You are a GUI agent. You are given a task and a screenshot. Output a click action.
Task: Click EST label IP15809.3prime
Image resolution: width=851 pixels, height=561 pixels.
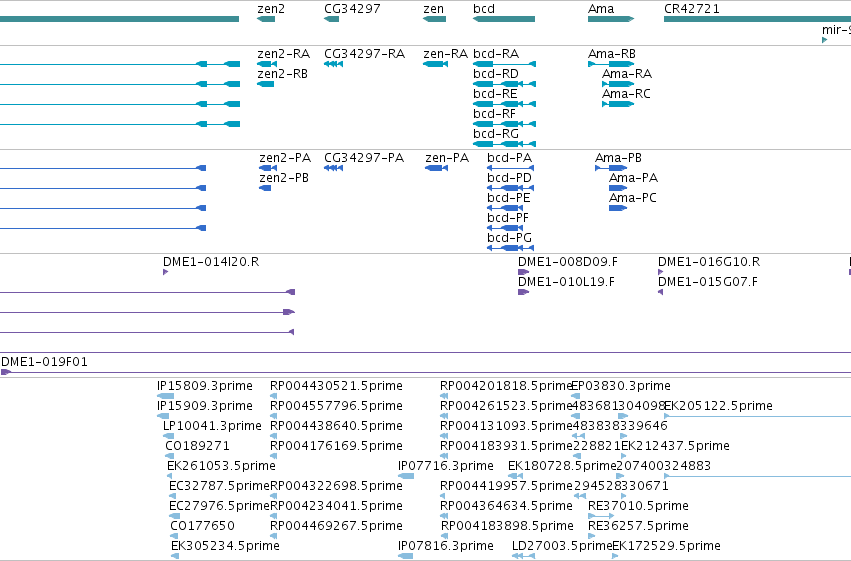(205, 386)
